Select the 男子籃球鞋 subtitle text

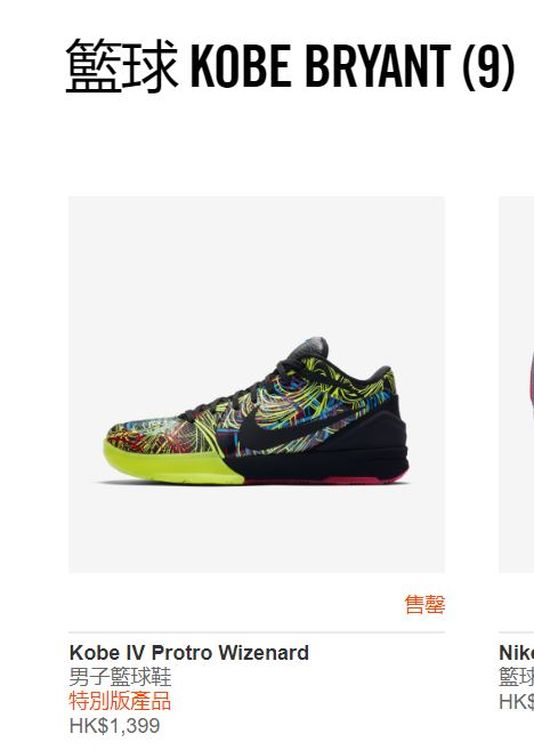click(120, 677)
